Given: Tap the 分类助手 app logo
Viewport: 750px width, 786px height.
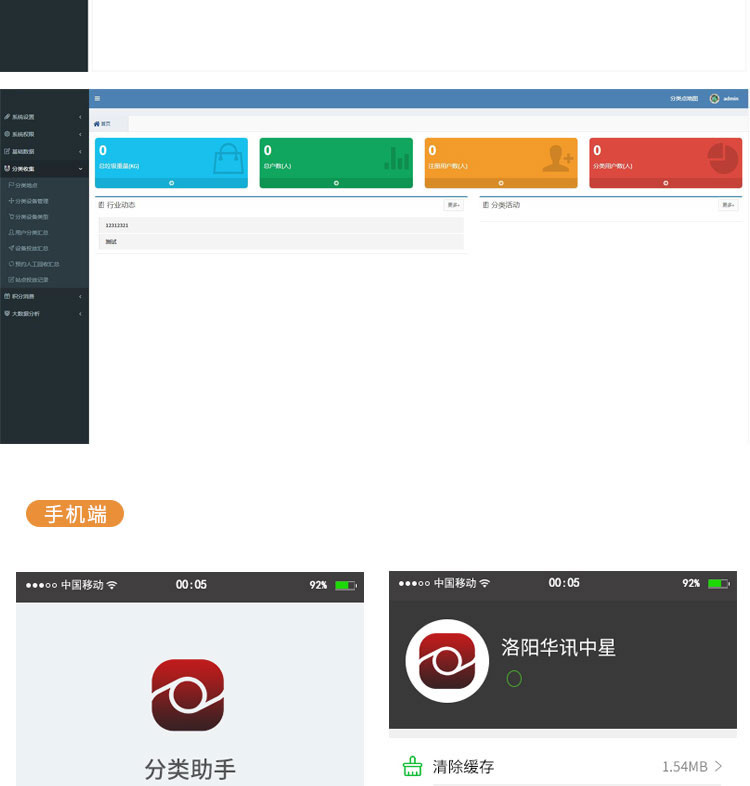Looking at the screenshot, I should [188, 695].
